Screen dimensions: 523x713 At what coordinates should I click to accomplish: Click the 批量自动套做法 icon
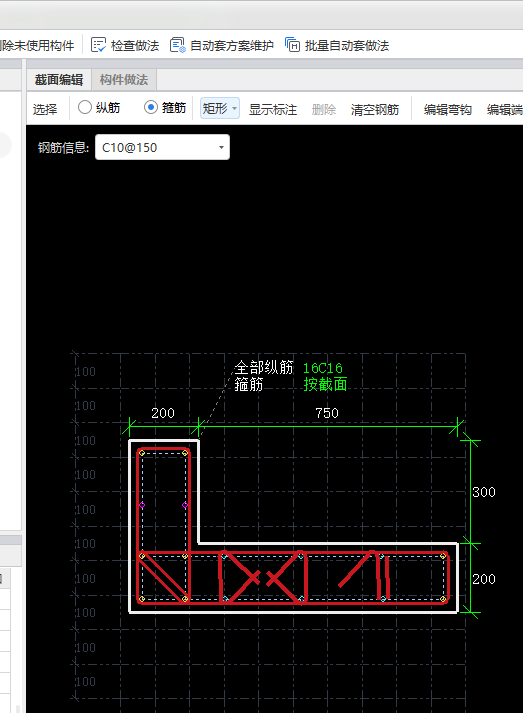(292, 45)
